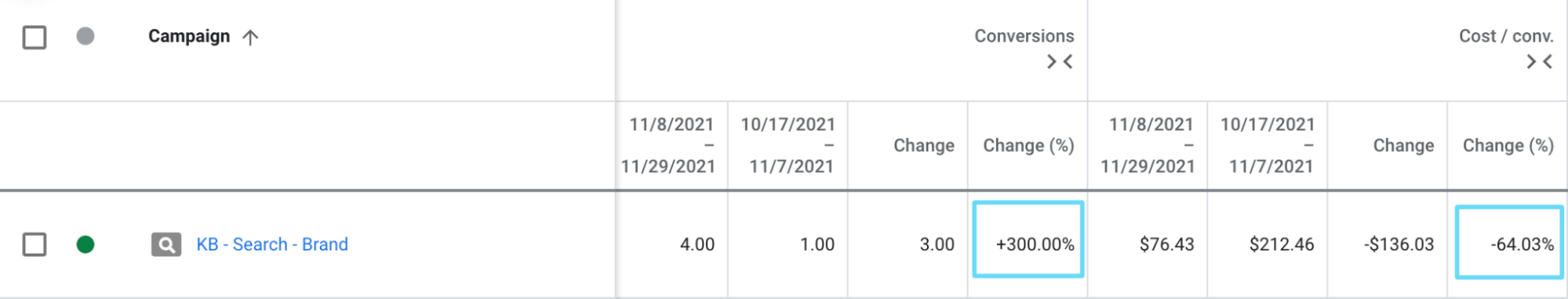1568x299 pixels.
Task: Open the KB - Search - Brand campaign
Action: (272, 245)
